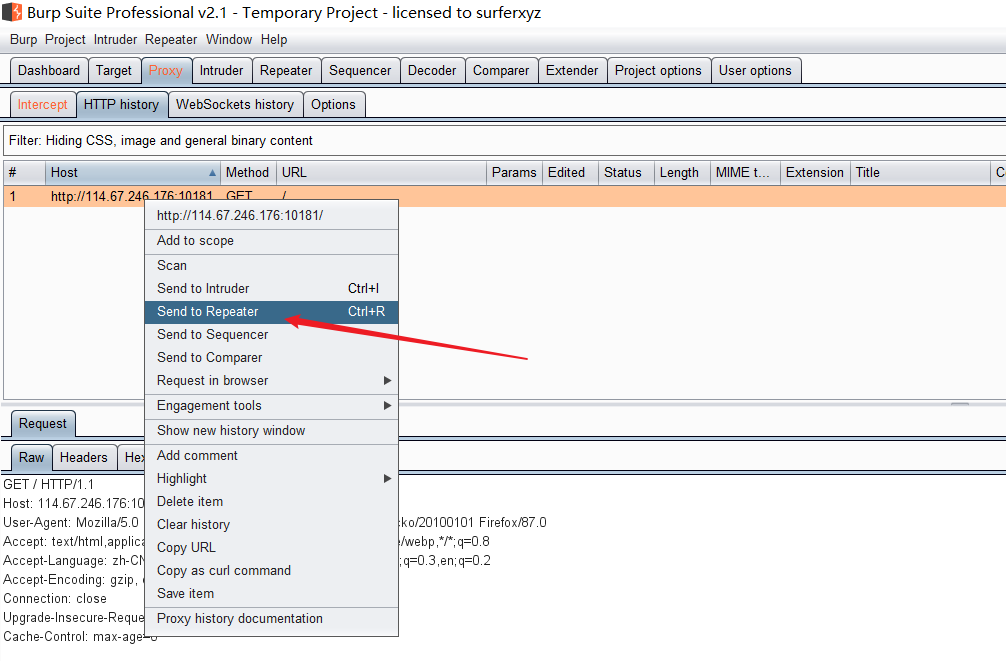
Task: Sort by the Title column header
Action: tap(920, 173)
